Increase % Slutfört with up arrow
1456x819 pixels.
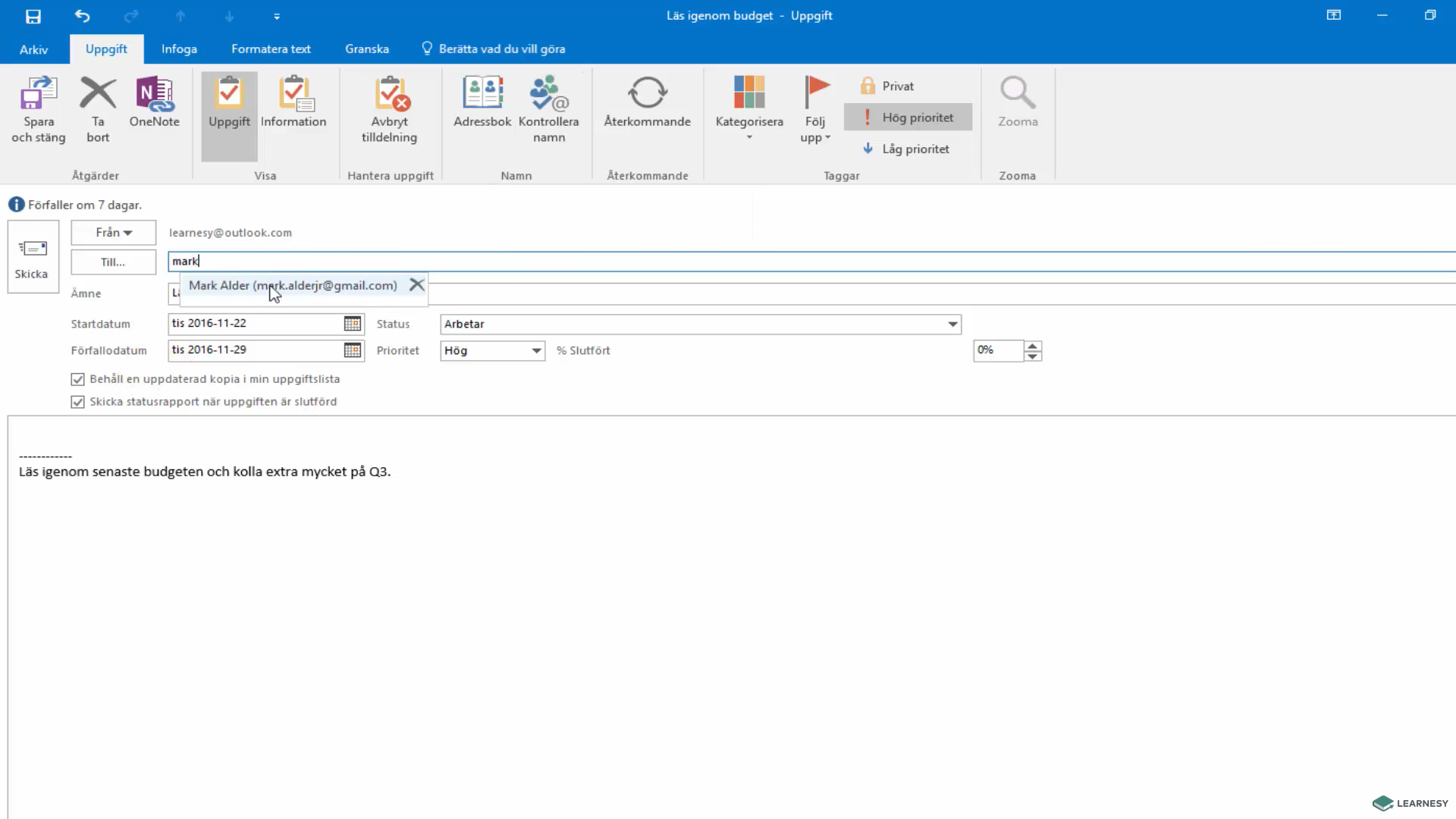[1032, 346]
